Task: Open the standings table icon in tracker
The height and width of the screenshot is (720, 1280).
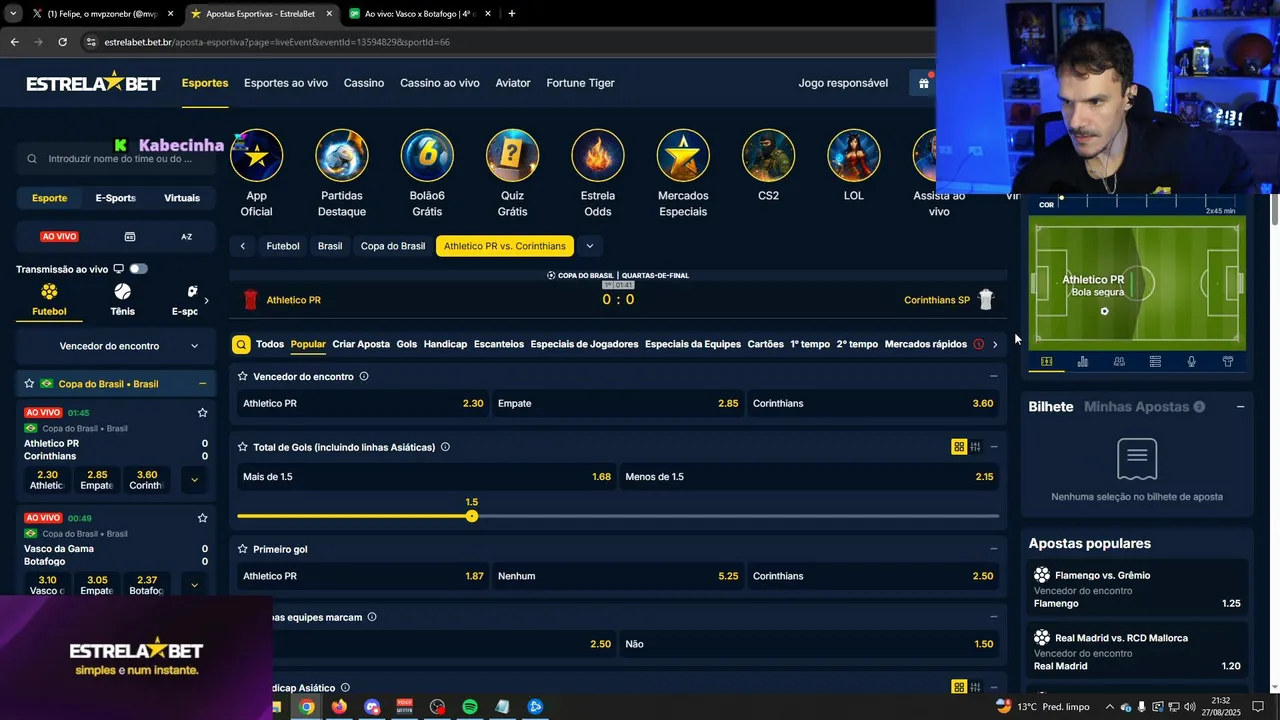Action: [1155, 361]
